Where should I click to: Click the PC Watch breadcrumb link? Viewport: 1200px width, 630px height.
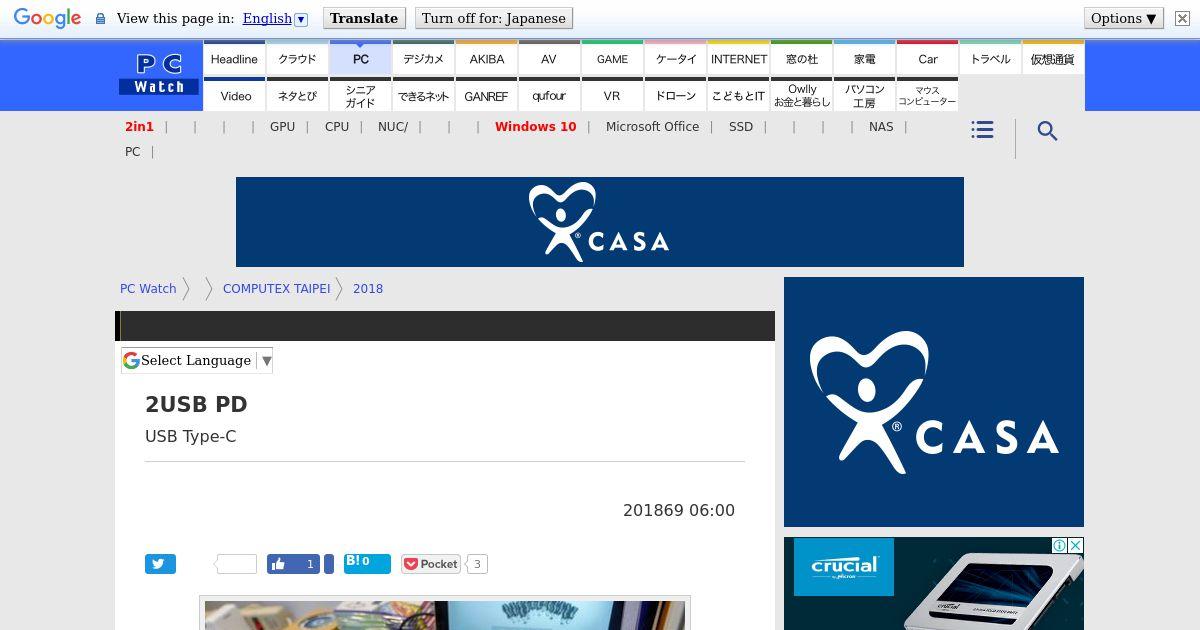pyautogui.click(x=148, y=288)
